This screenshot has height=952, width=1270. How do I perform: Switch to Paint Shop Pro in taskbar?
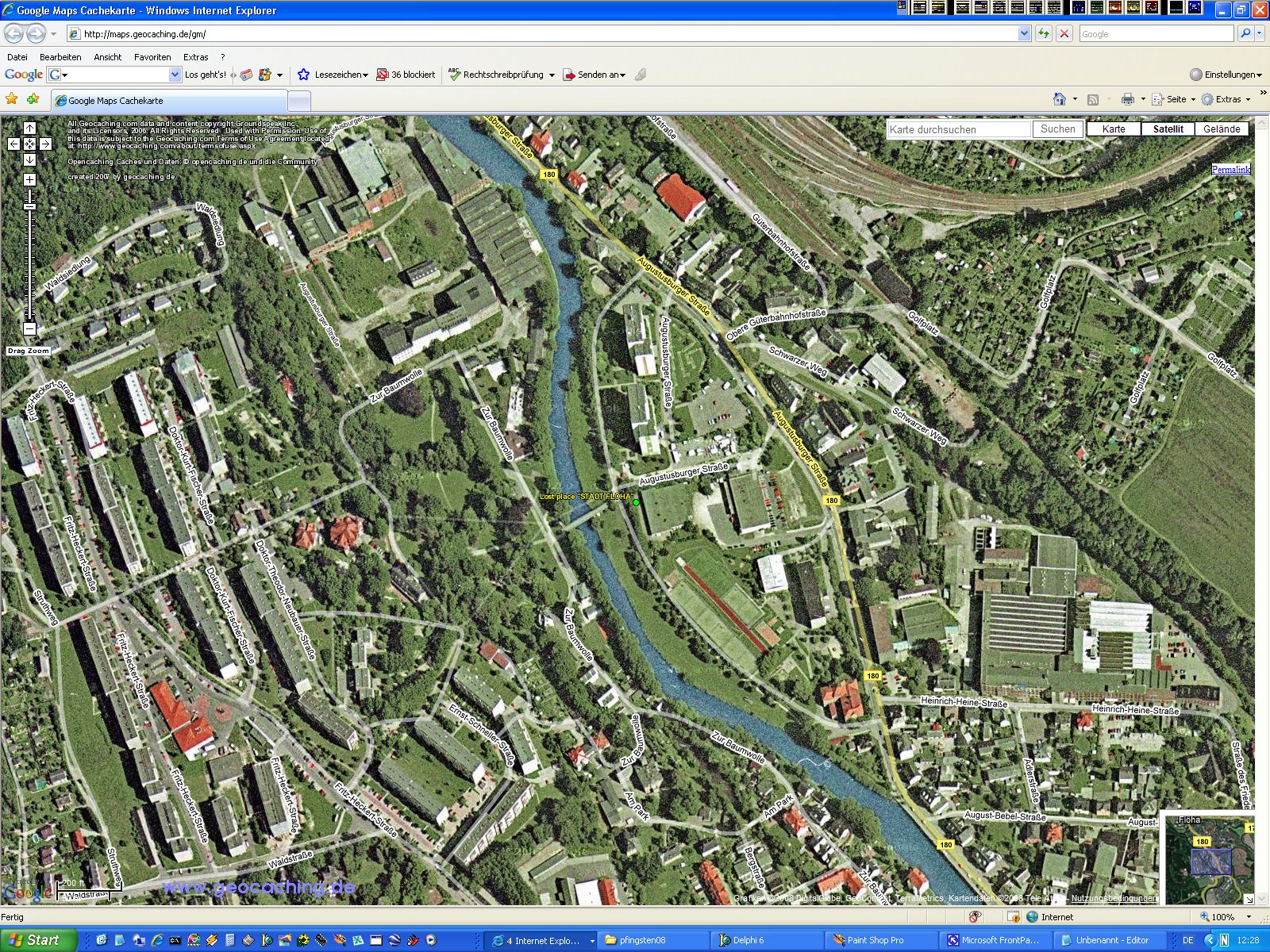pyautogui.click(x=881, y=940)
